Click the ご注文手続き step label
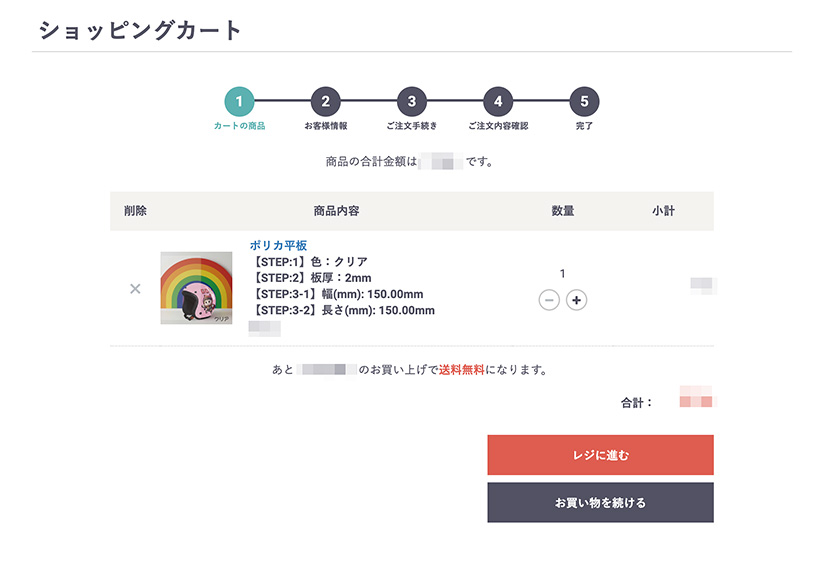Screen dimensions: 828x563 [x=412, y=126]
